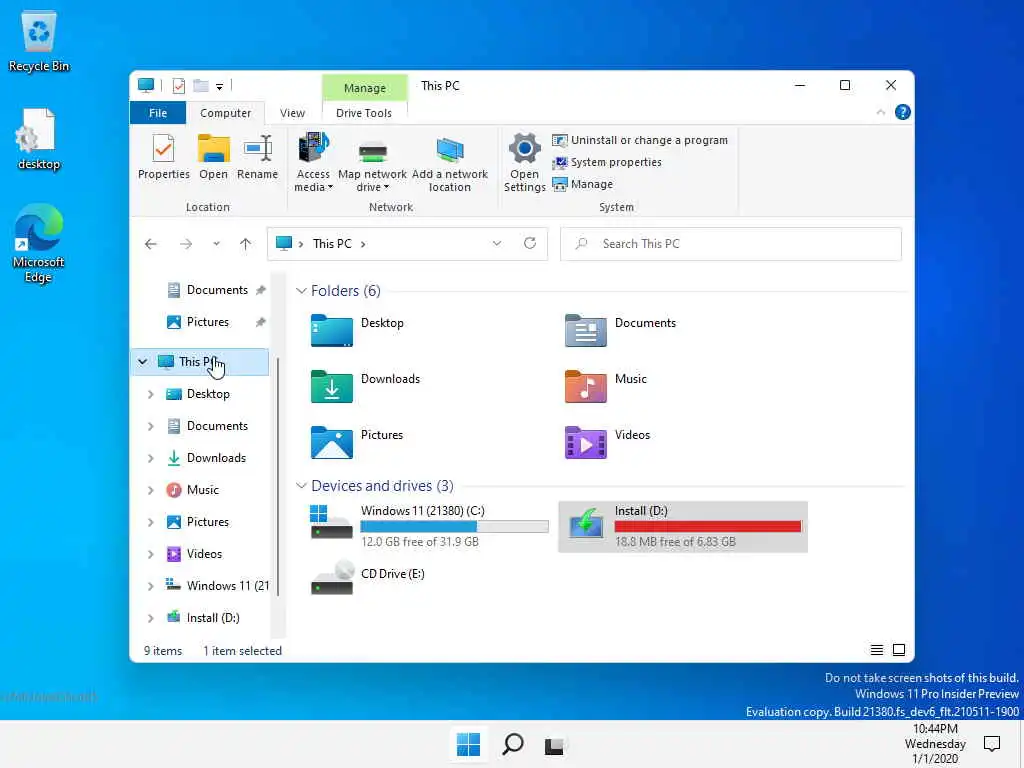Select pinned Documents in Quick access
Screen dimensions: 1024x768
(216, 290)
